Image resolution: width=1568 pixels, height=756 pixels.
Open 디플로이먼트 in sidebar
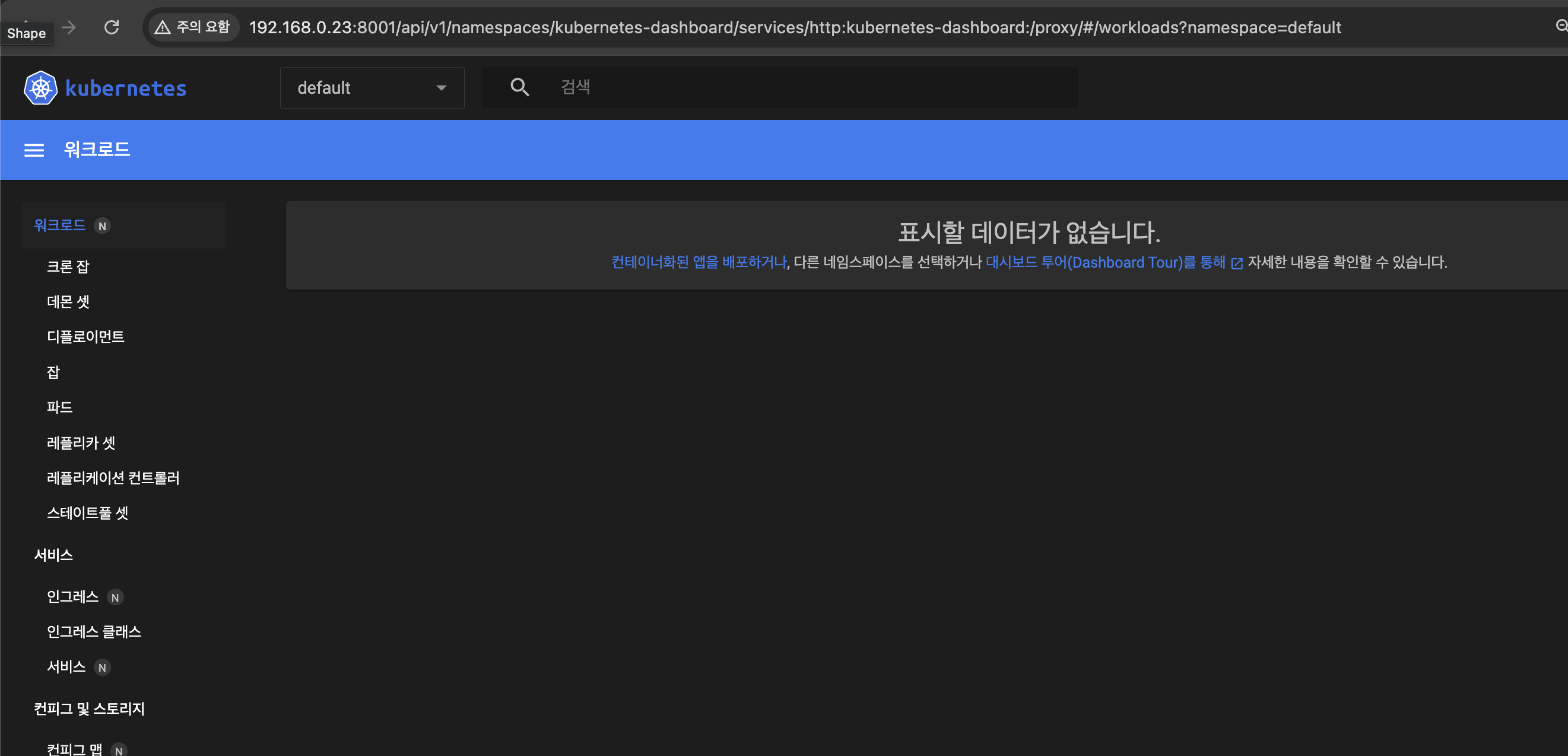pos(85,336)
